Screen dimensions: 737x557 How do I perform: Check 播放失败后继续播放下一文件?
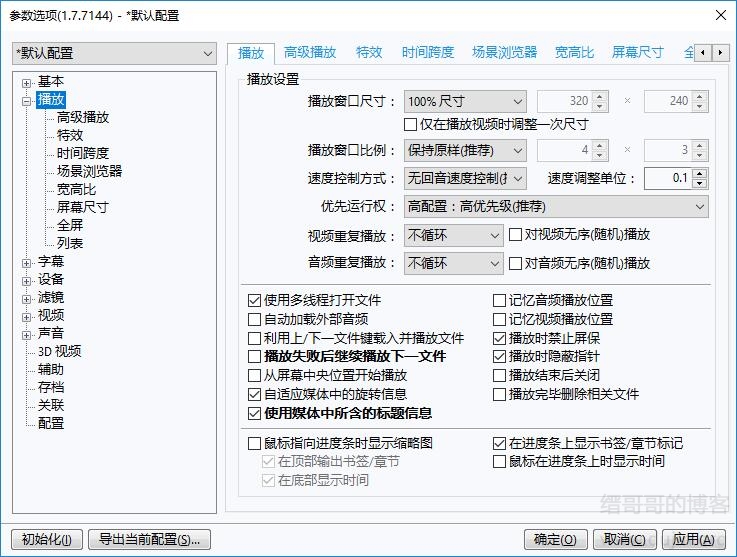point(254,356)
